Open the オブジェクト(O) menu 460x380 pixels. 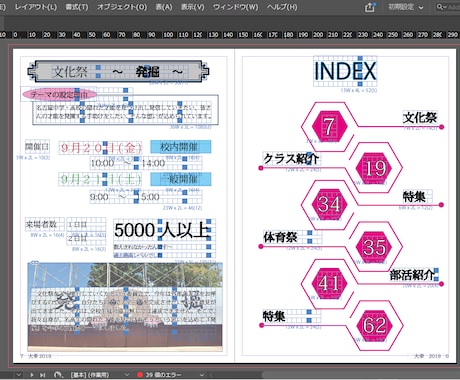tap(122, 7)
